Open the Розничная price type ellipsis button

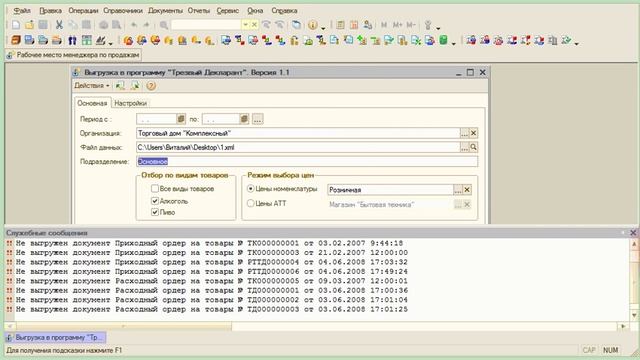click(x=458, y=189)
